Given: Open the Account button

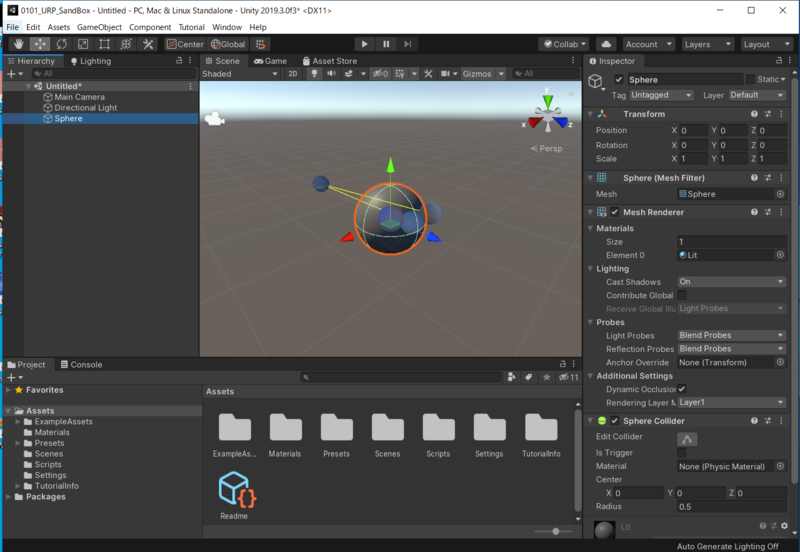Looking at the screenshot, I should point(648,44).
